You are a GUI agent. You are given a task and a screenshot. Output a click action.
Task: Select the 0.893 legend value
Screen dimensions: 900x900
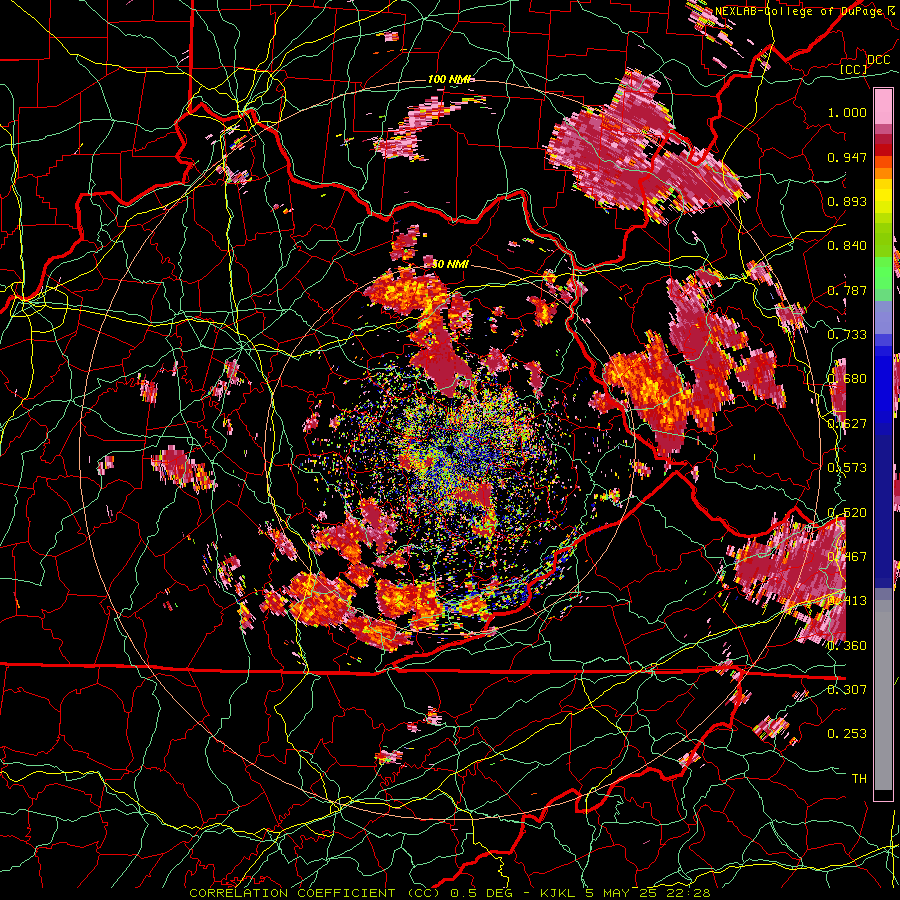click(x=847, y=201)
